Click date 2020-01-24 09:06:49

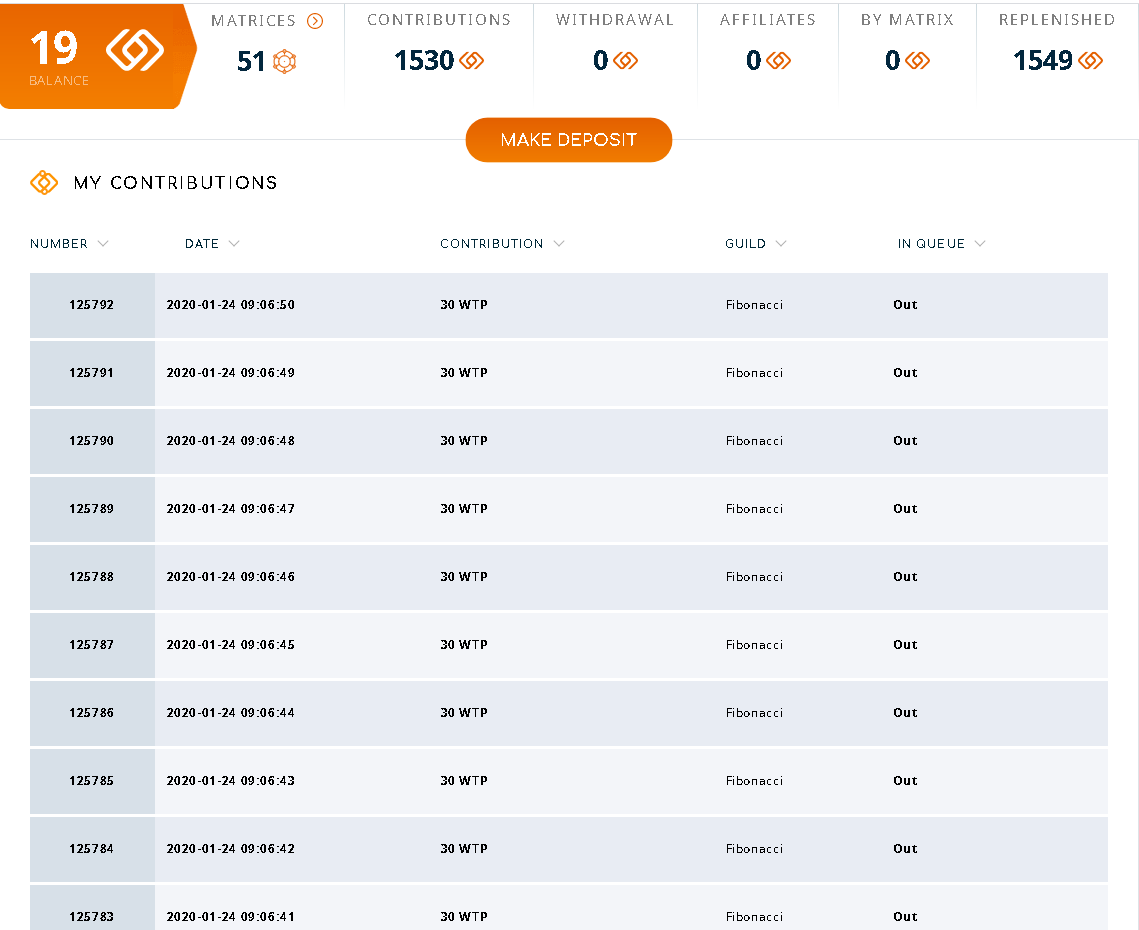230,373
